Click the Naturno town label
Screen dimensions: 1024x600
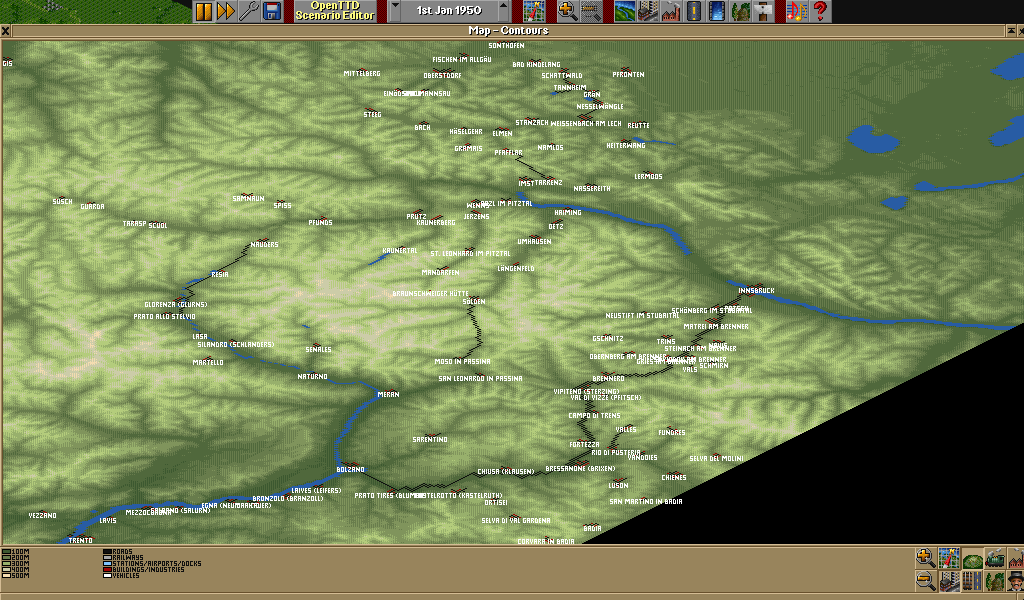point(312,377)
